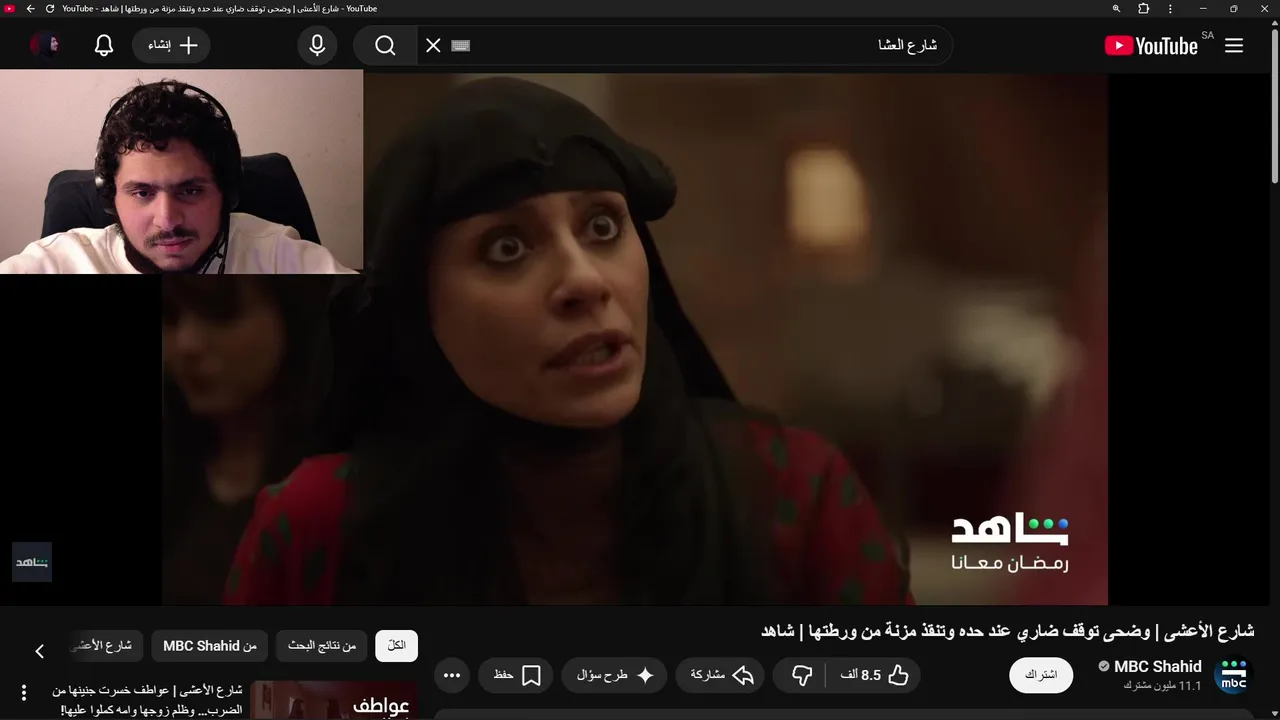Clear the search box with X
Viewport: 1280px width, 720px height.
pos(433,46)
